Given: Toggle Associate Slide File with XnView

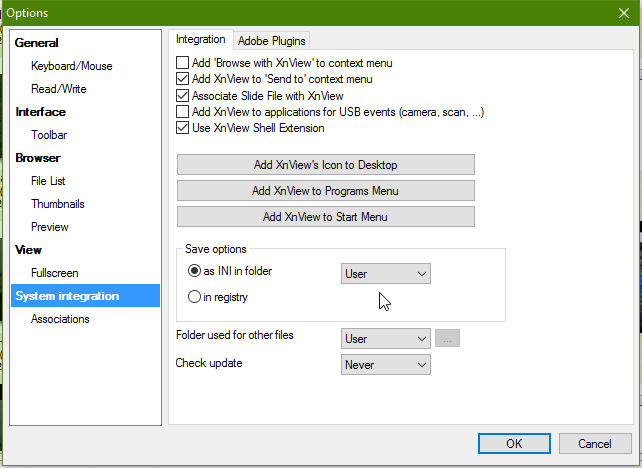Looking at the screenshot, I should pyautogui.click(x=182, y=96).
